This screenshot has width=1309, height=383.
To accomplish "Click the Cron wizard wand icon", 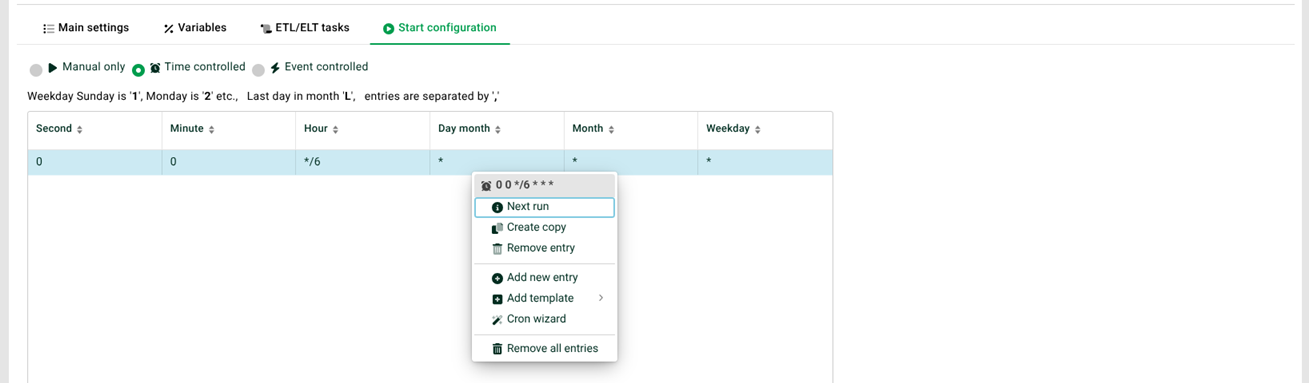I will pos(497,320).
